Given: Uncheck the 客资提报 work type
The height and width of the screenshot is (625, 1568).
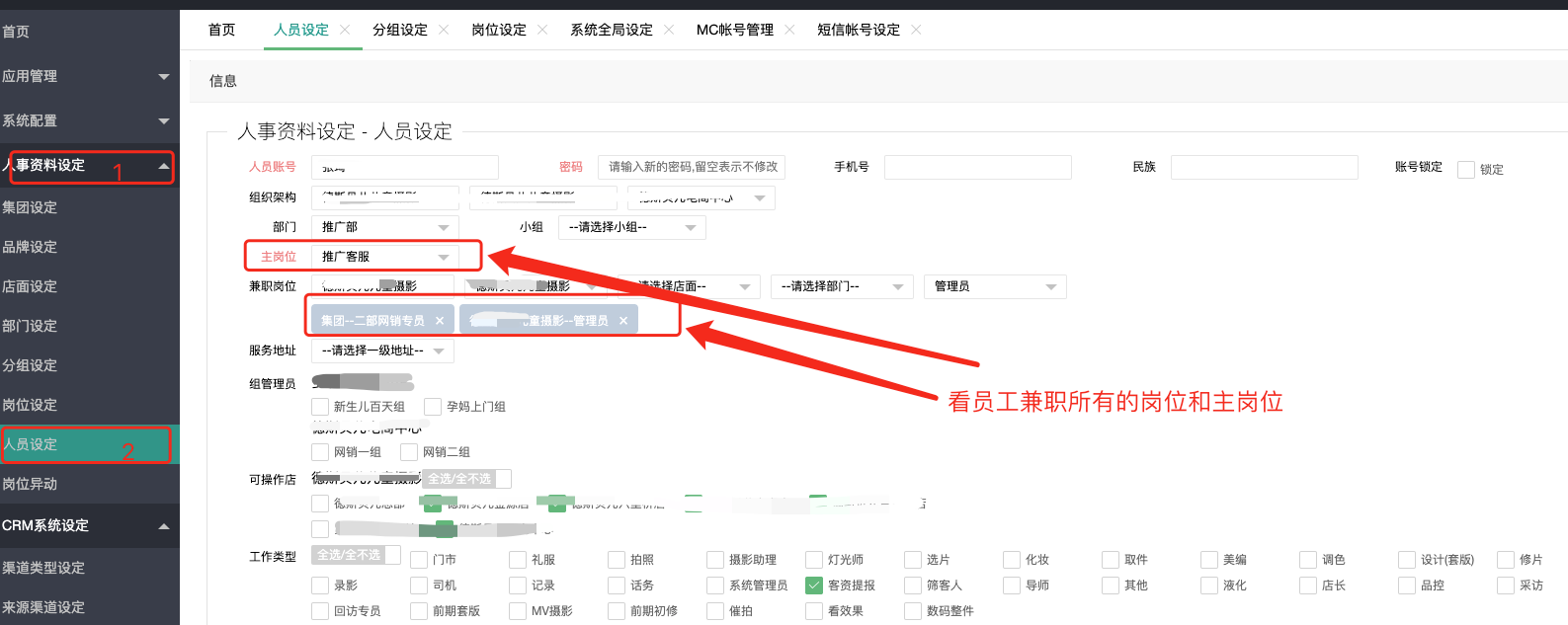Looking at the screenshot, I should click(814, 586).
